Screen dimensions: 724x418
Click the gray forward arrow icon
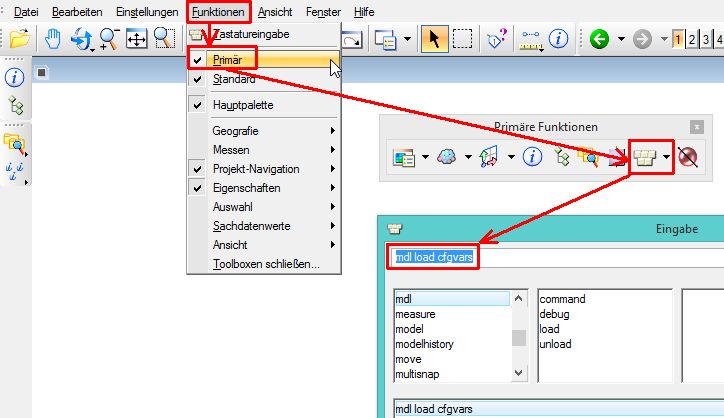[x=642, y=39]
